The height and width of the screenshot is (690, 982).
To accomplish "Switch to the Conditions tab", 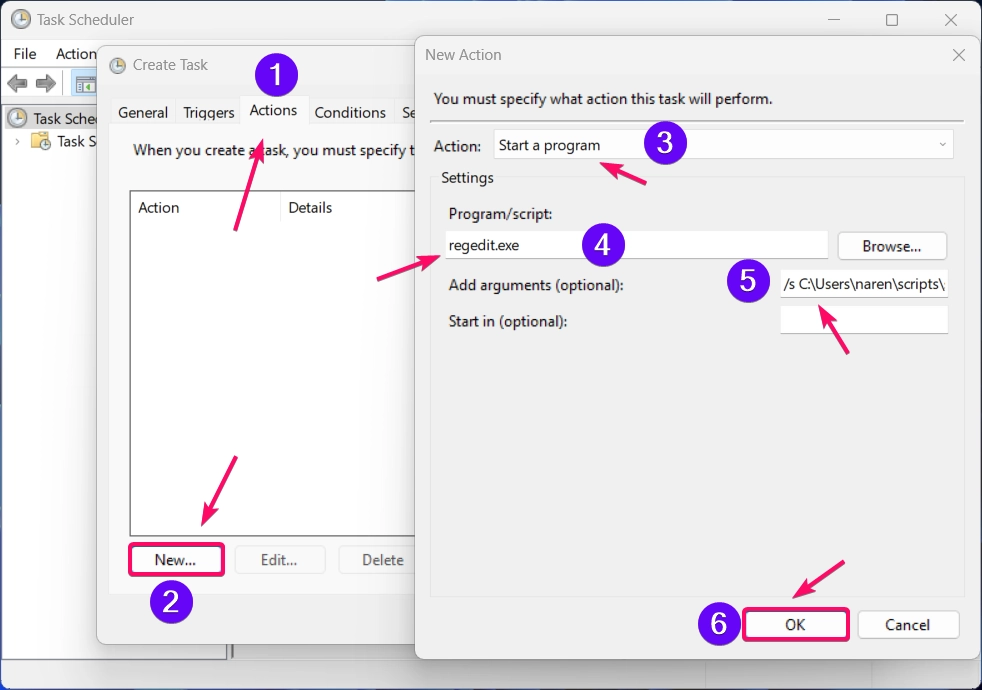I will (350, 112).
